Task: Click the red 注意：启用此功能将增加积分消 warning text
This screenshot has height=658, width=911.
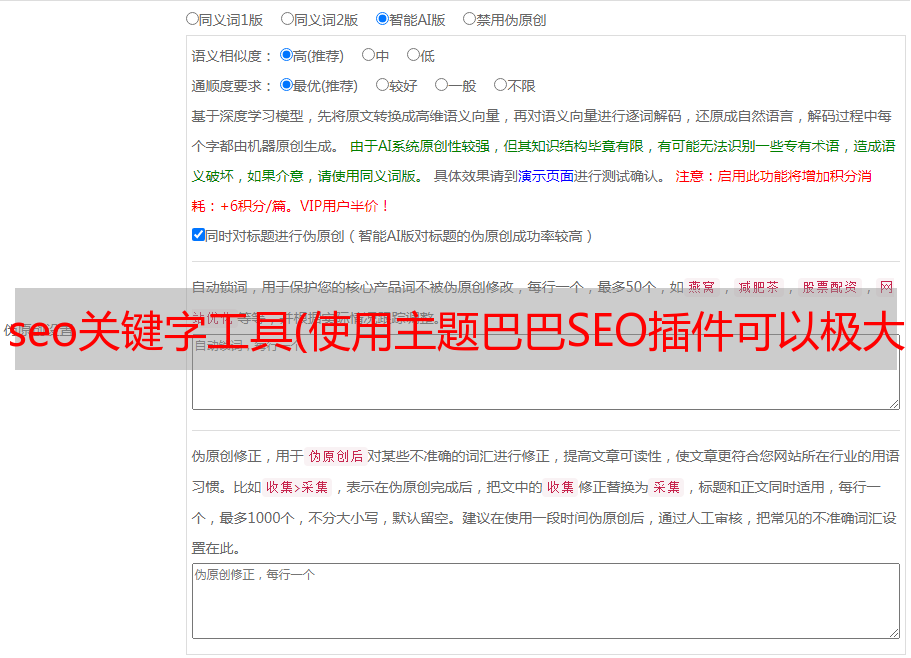Action: (773, 176)
